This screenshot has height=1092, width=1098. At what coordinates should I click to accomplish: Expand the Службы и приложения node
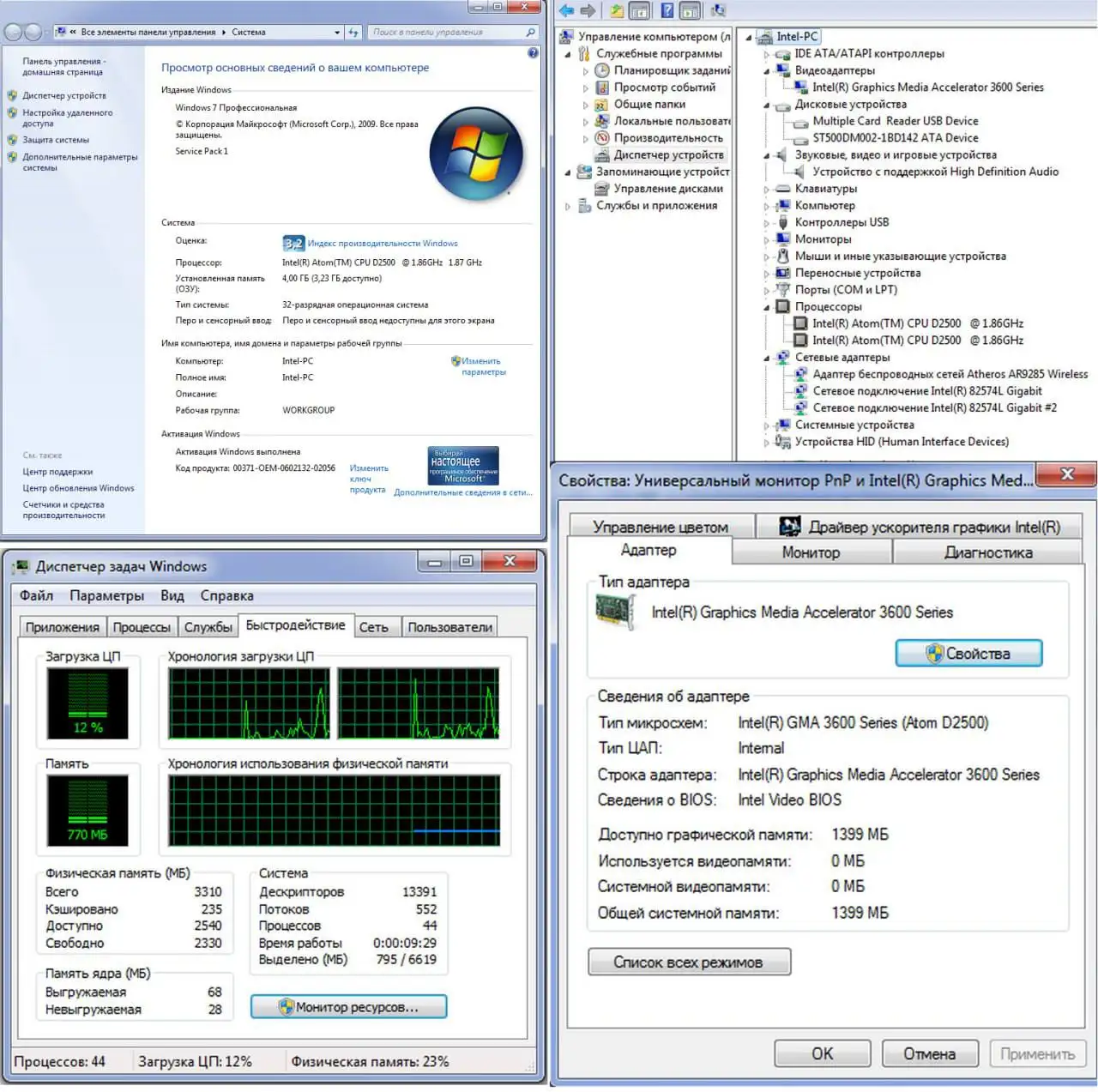[x=568, y=206]
